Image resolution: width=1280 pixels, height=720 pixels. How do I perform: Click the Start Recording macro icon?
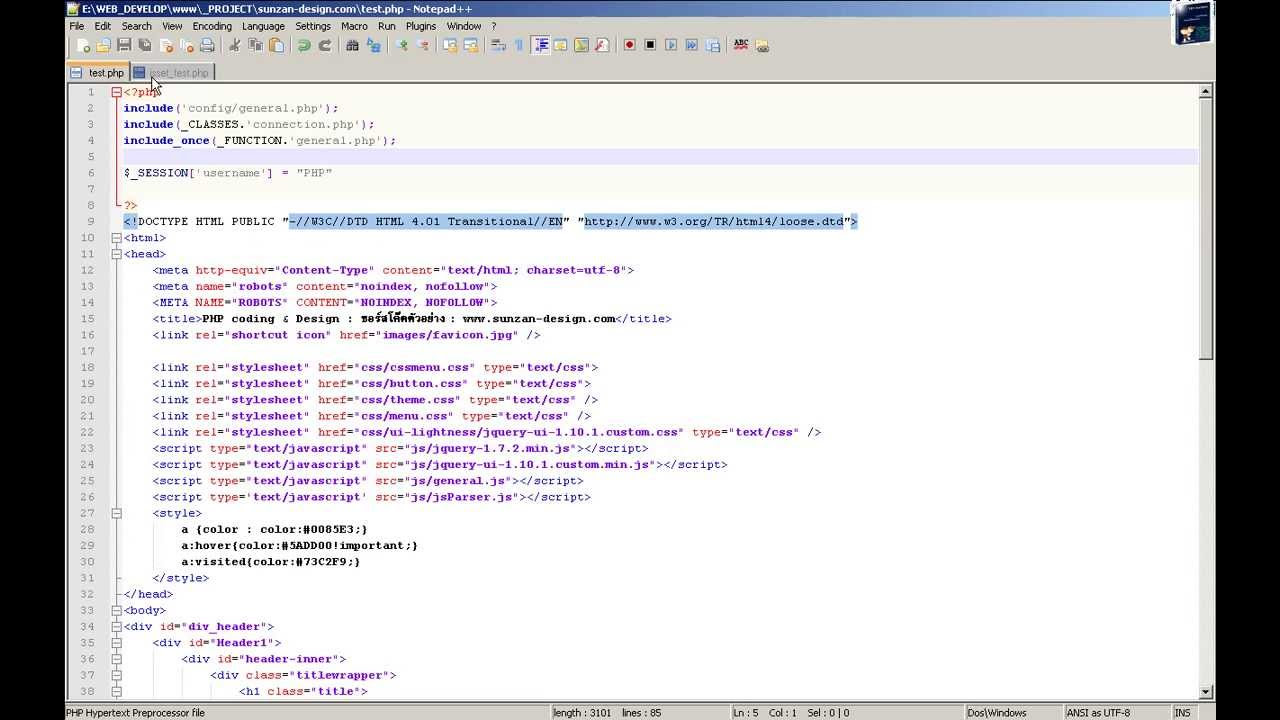(630, 45)
